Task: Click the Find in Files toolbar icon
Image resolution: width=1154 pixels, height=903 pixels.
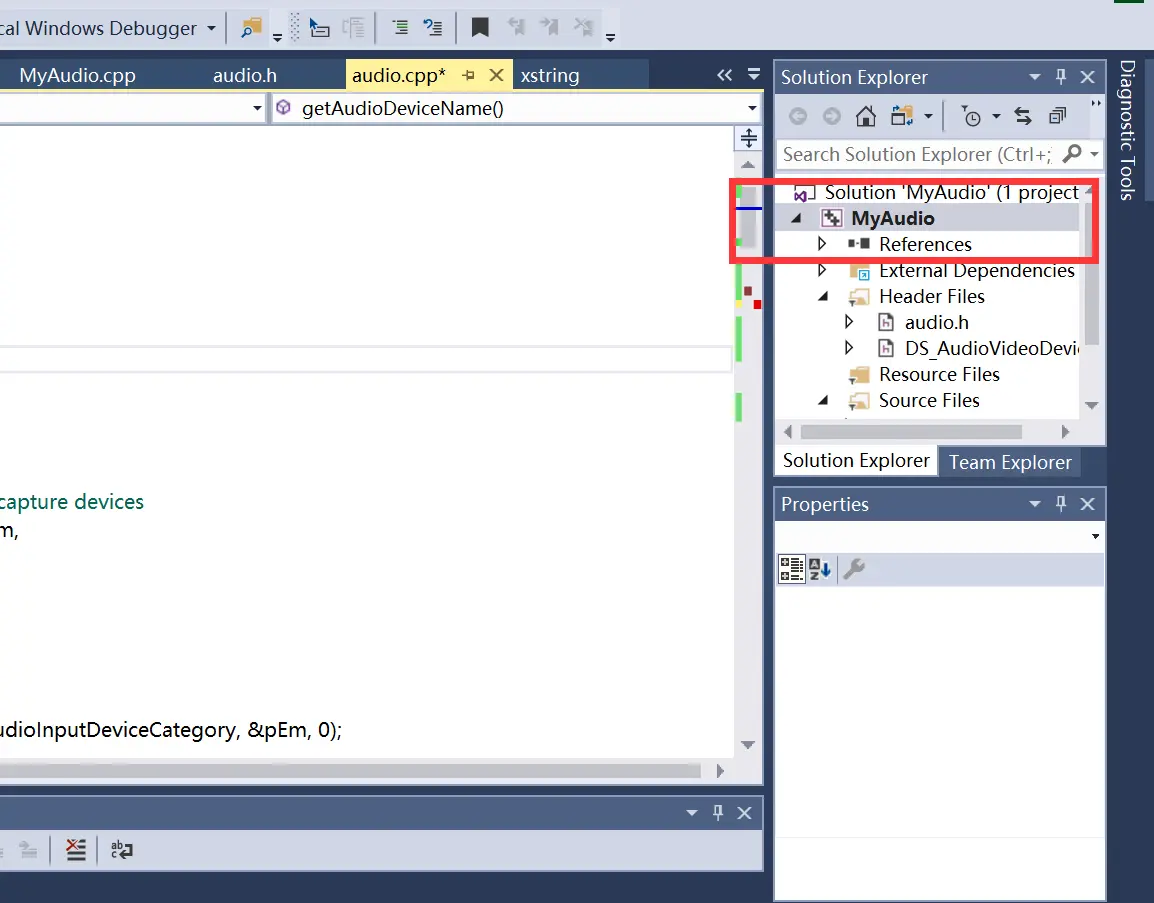Action: (251, 28)
